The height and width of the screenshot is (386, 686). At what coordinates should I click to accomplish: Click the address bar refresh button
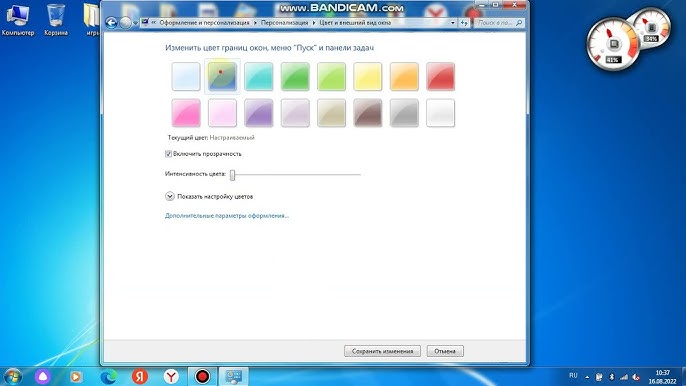pos(464,23)
